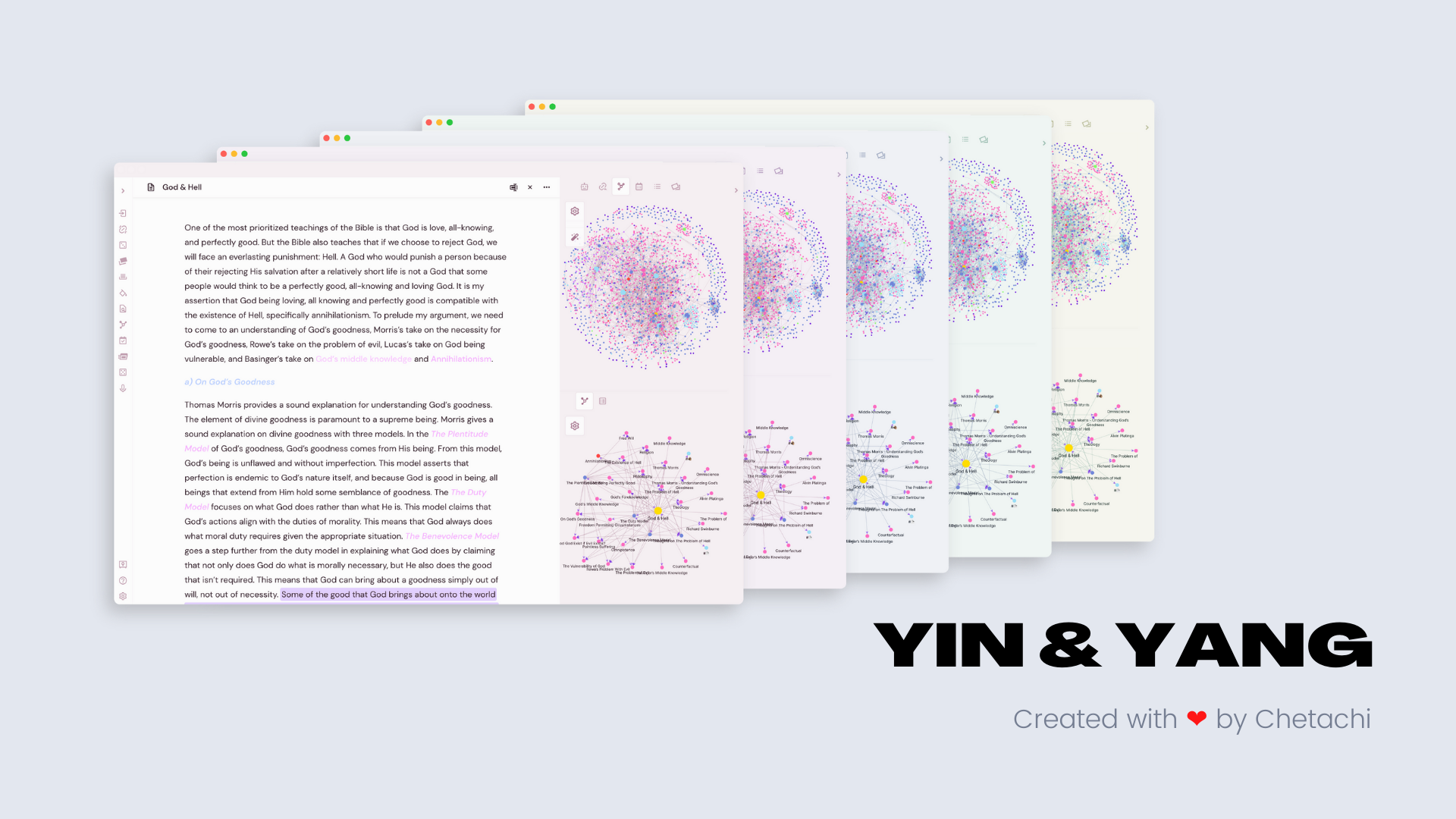
Task: Open the document overflow menu (···)
Action: (547, 187)
